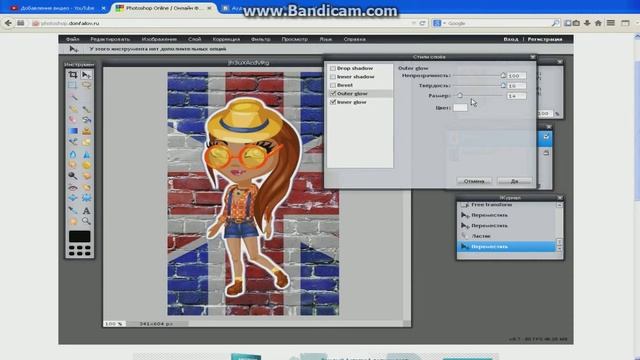Uncheck the Inner glow checkbox
The width and height of the screenshot is (640, 360).
coord(333,102)
